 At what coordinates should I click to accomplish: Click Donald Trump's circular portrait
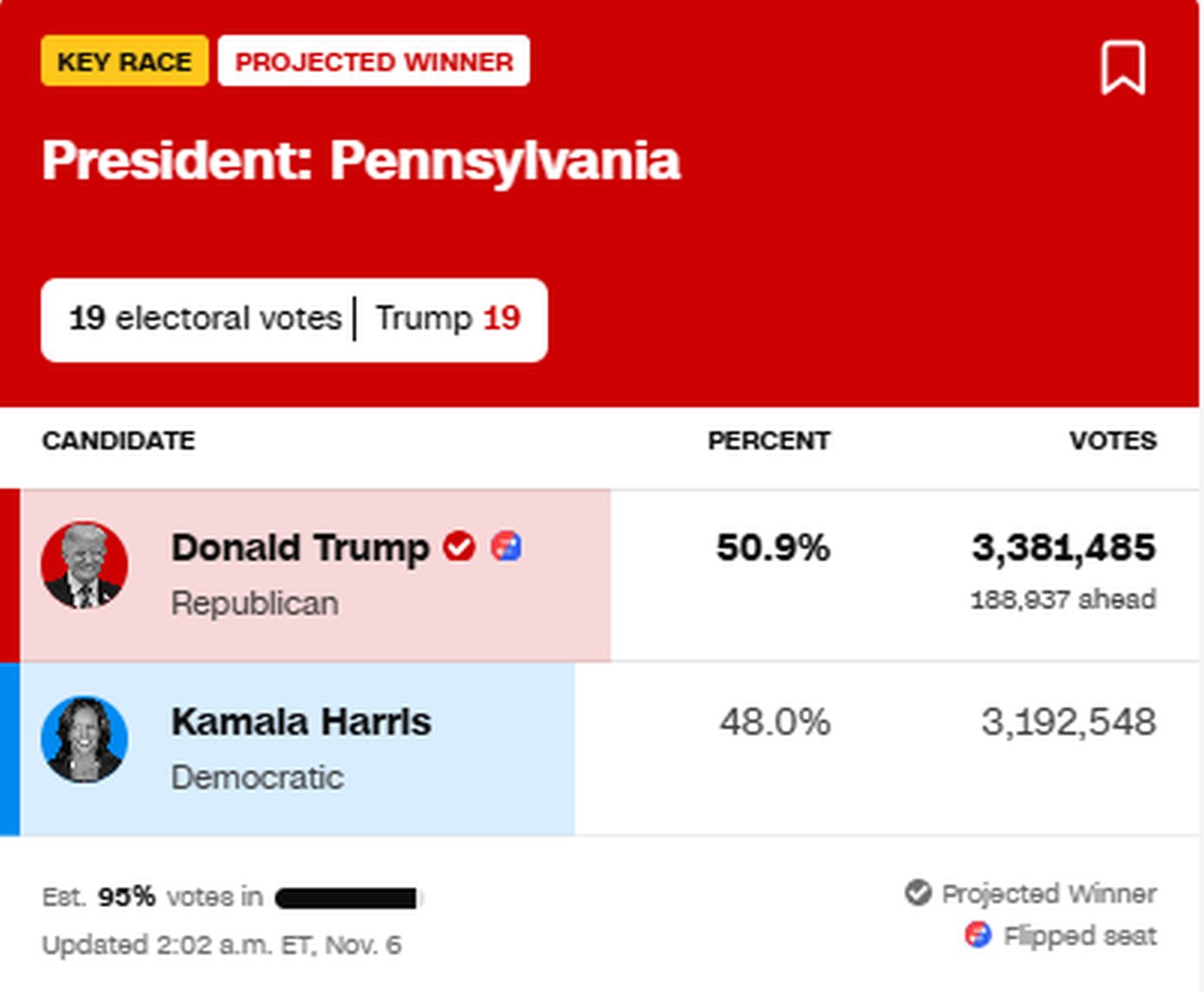coord(85,566)
